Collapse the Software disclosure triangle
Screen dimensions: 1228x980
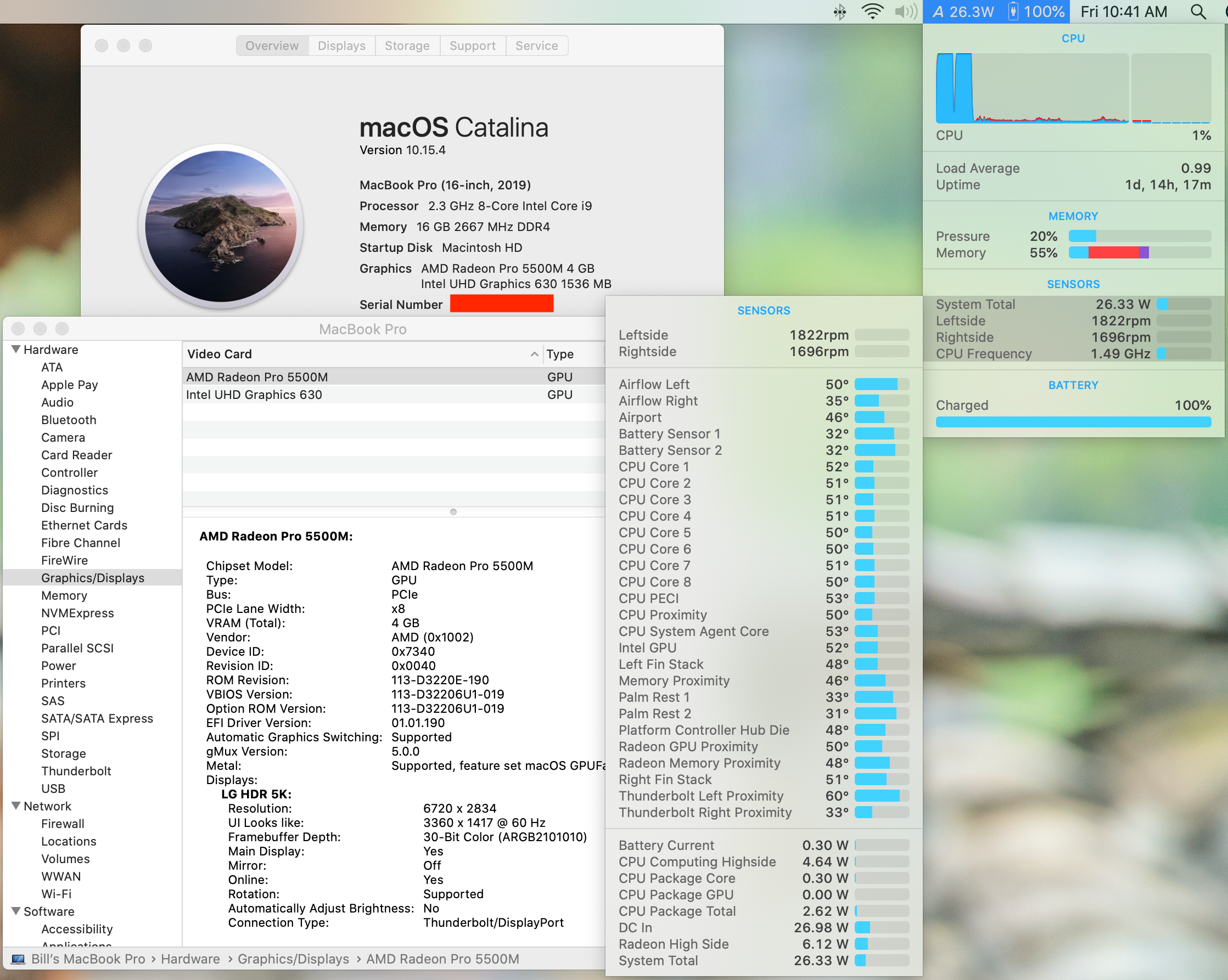(x=16, y=911)
